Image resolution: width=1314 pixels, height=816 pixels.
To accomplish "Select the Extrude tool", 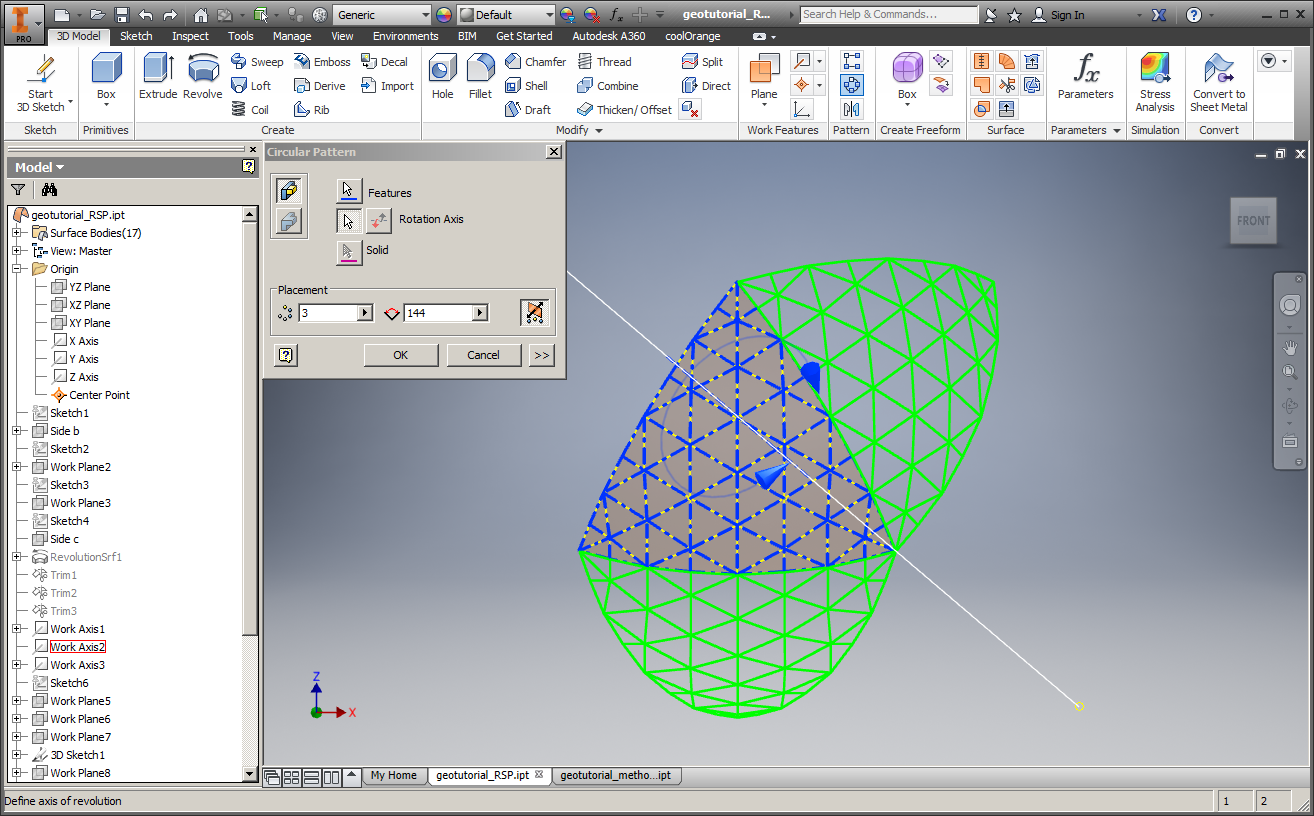I will click(x=158, y=77).
